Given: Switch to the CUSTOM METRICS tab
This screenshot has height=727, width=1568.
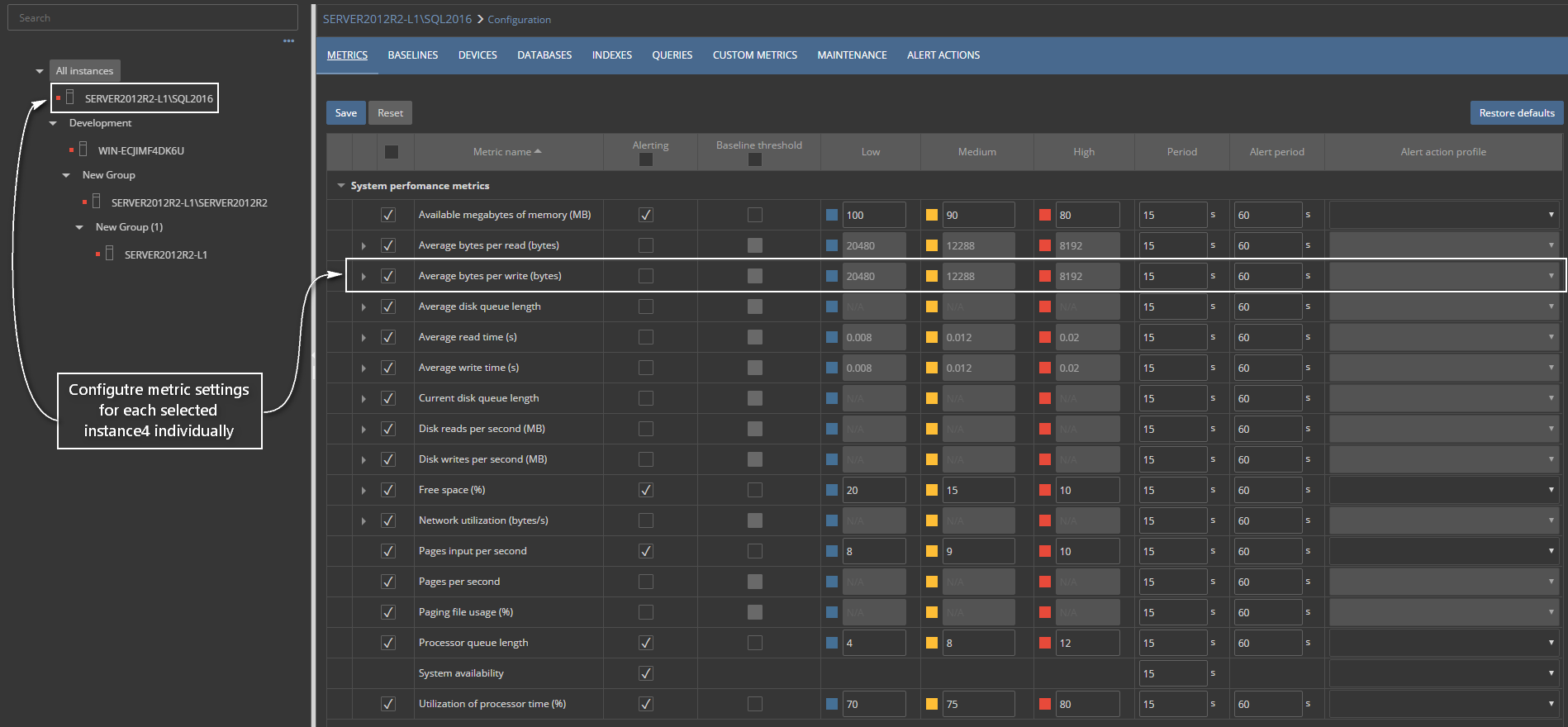Looking at the screenshot, I should pos(755,55).
